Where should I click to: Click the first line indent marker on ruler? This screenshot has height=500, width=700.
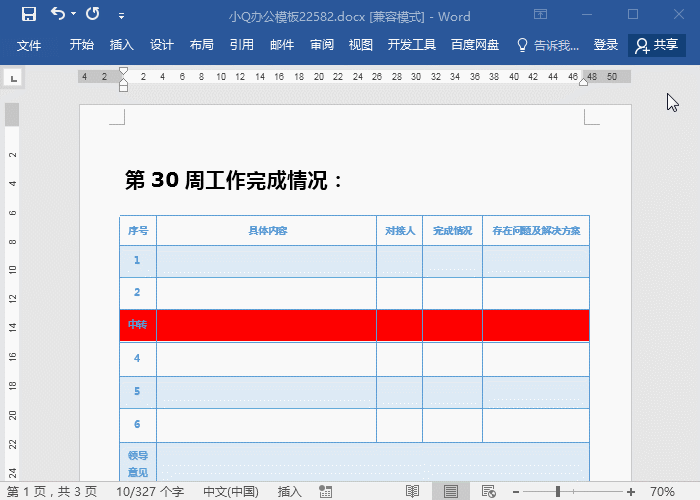124,71
